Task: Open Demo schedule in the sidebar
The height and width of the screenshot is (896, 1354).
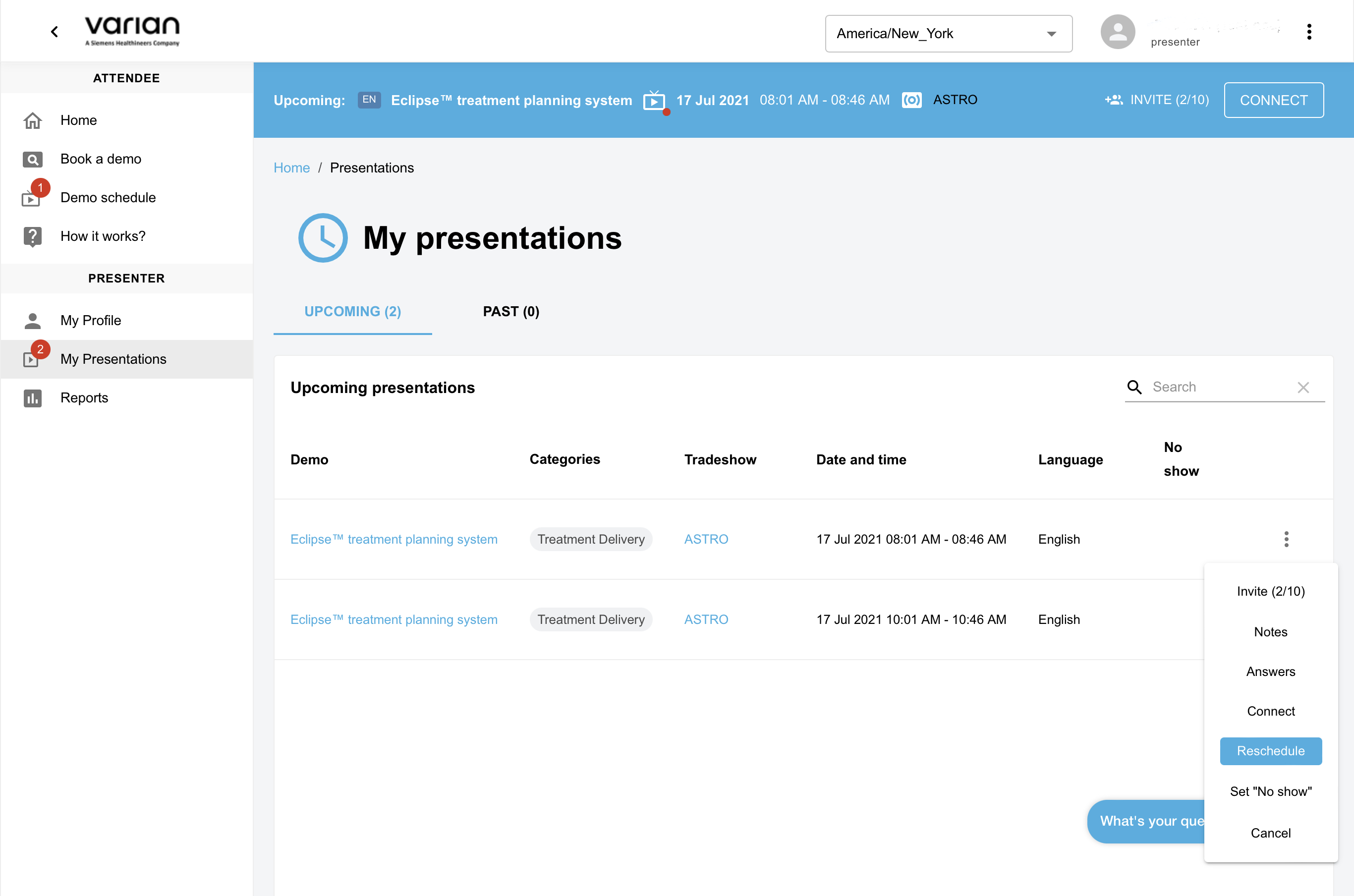Action: pos(127,198)
